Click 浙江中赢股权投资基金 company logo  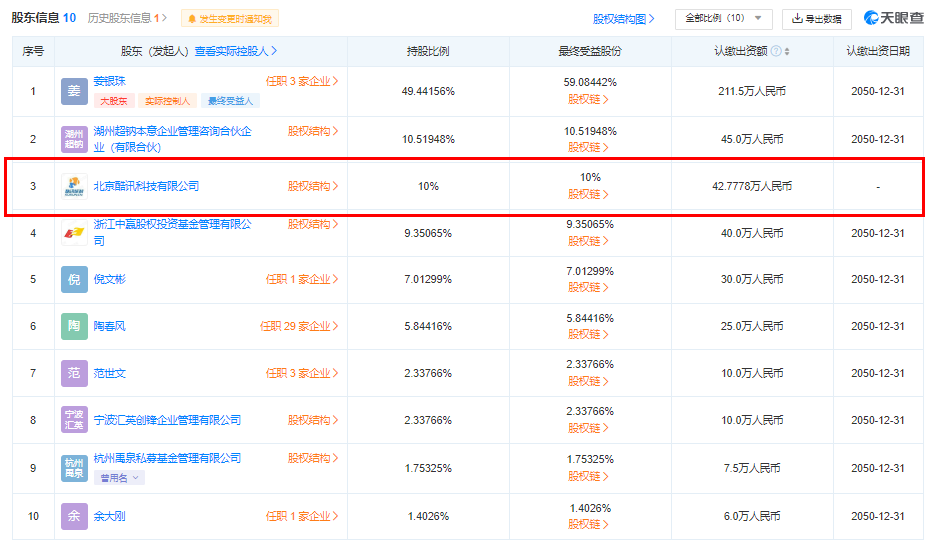pos(74,233)
